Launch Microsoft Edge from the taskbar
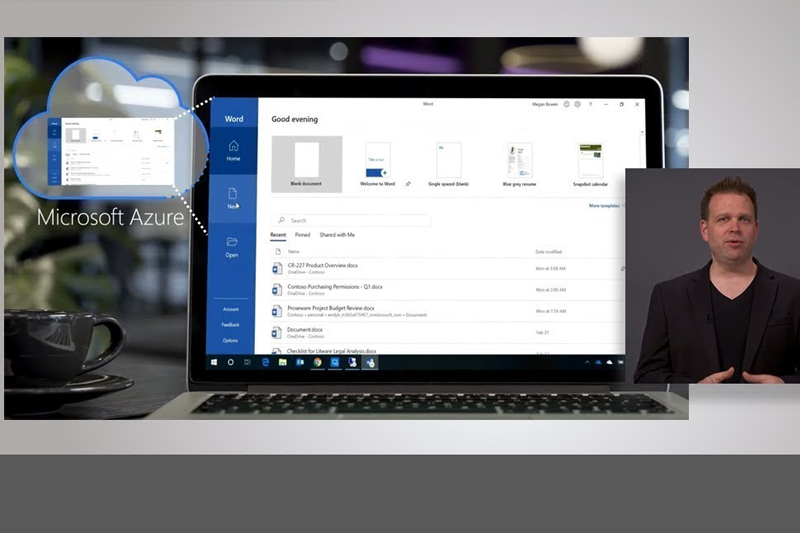 click(x=265, y=362)
